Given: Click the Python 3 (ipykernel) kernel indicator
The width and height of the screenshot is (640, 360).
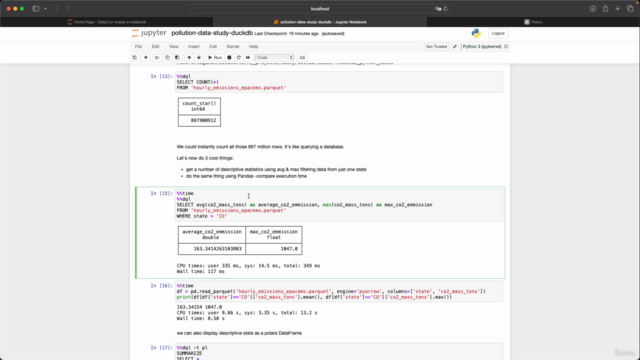Looking at the screenshot, I should click(482, 47).
